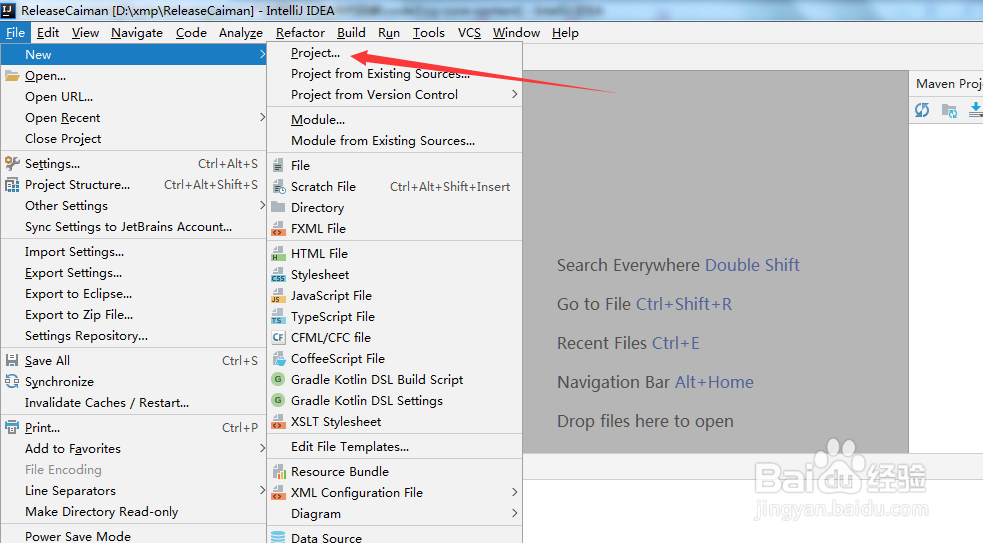Click Invalidate Caches / Restart...
Screen dimensions: 983x543
(x=134, y=403)
